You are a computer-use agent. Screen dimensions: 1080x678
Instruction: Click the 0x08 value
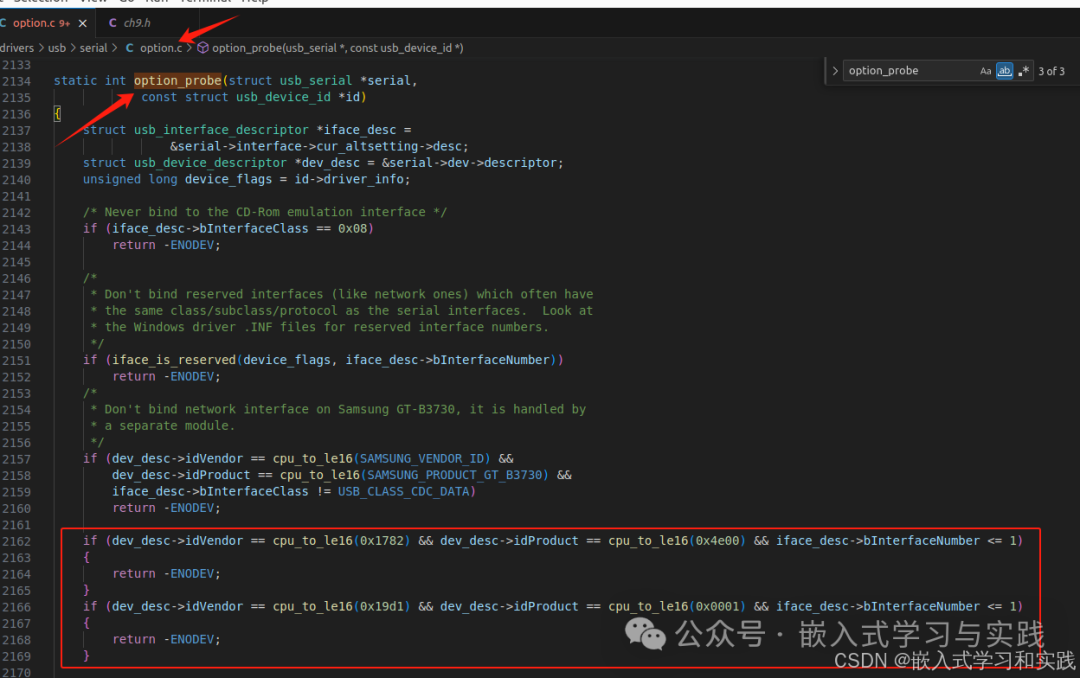[x=353, y=229]
